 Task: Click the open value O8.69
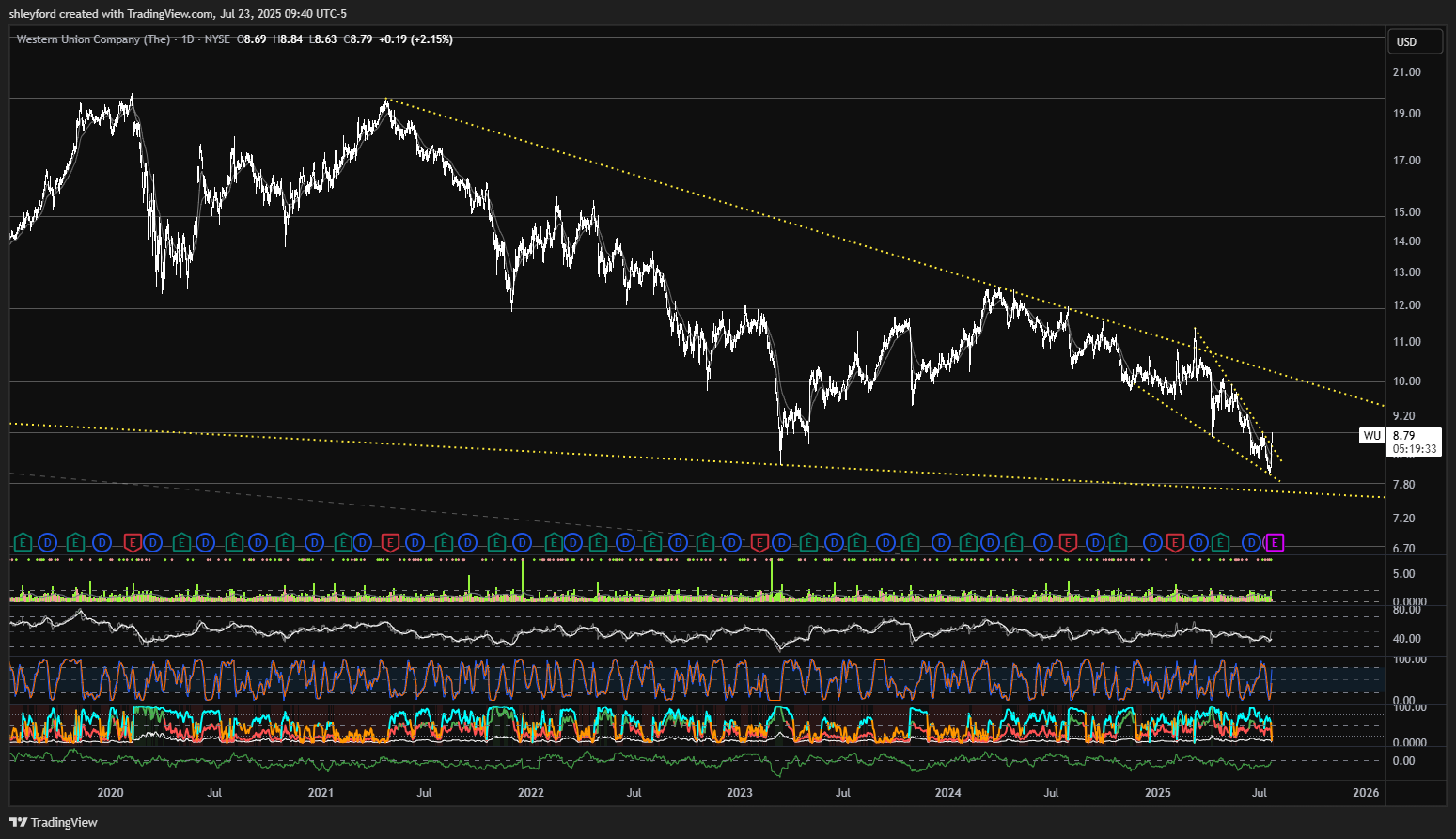251,39
